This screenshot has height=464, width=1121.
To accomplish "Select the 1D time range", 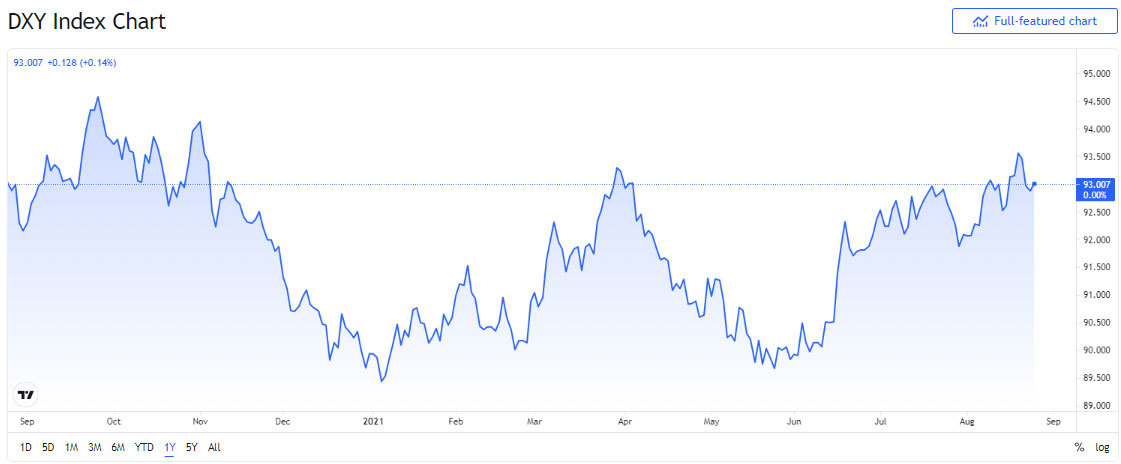I will point(25,447).
